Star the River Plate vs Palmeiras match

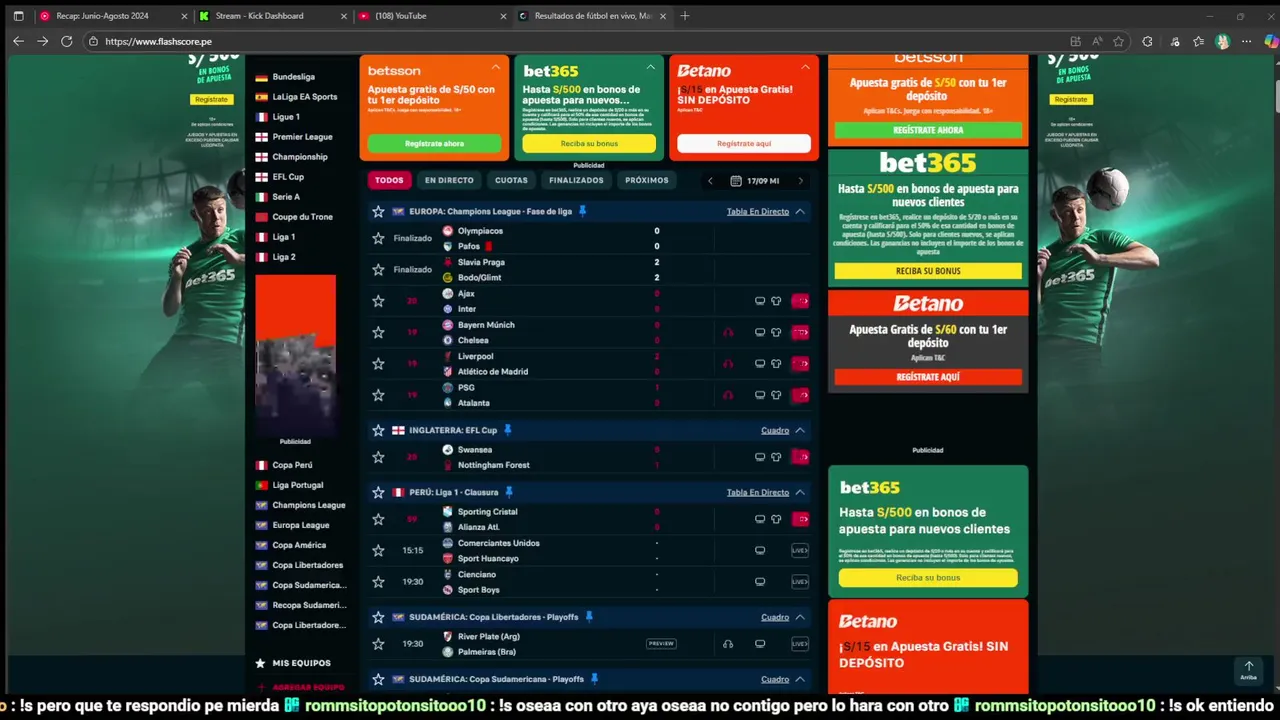pos(378,644)
